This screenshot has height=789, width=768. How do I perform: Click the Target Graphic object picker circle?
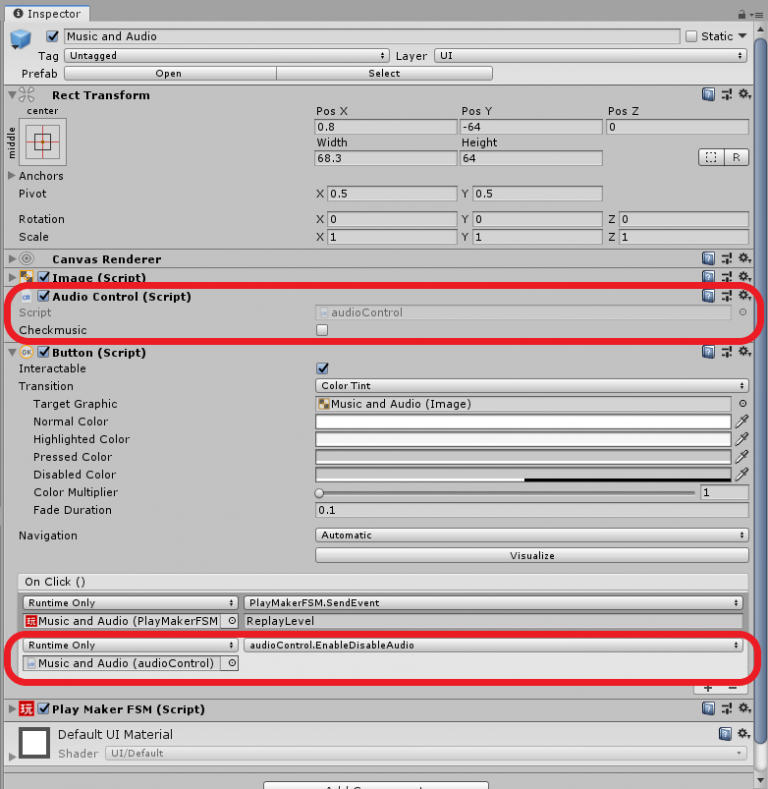tap(742, 404)
